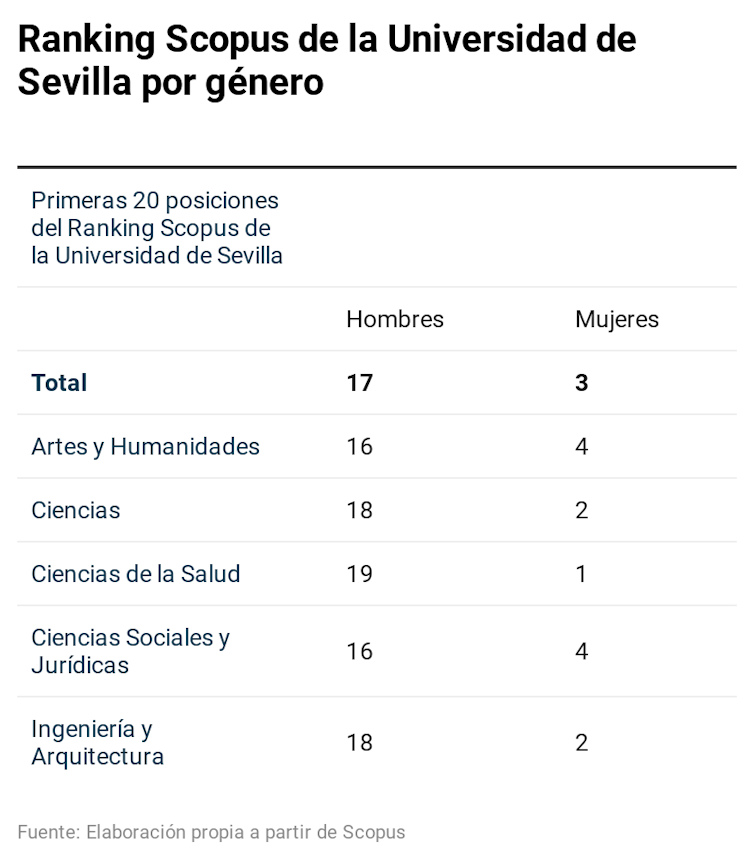Click the Total Mujeres value 3
This screenshot has height=861, width=754.
point(581,383)
